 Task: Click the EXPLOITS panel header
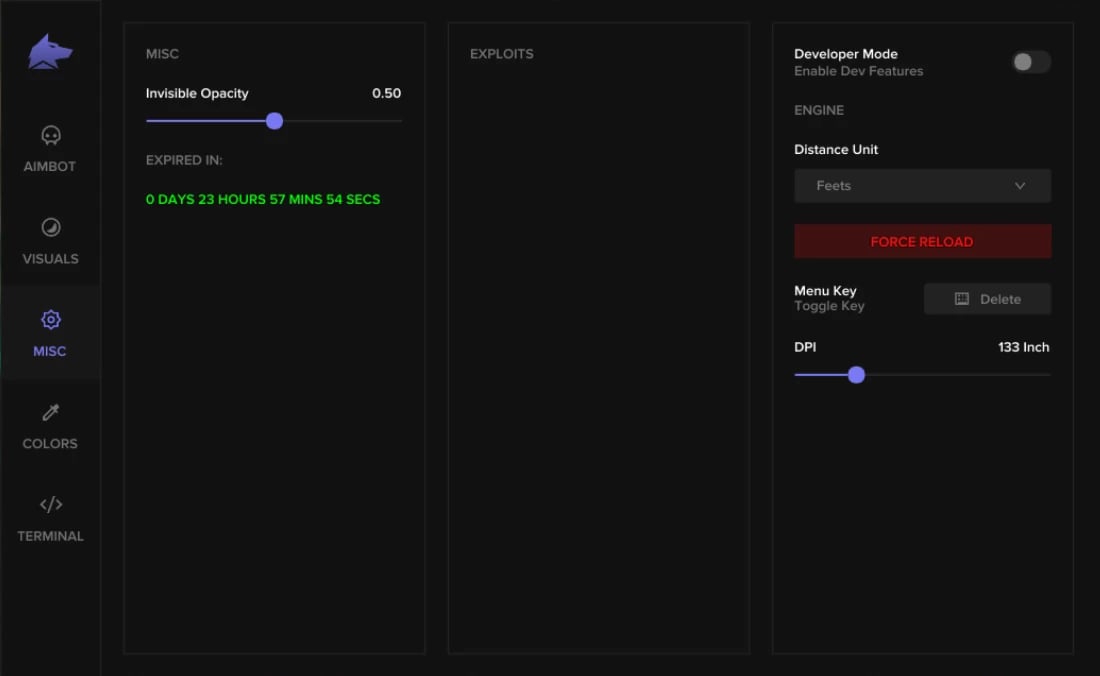tap(502, 54)
